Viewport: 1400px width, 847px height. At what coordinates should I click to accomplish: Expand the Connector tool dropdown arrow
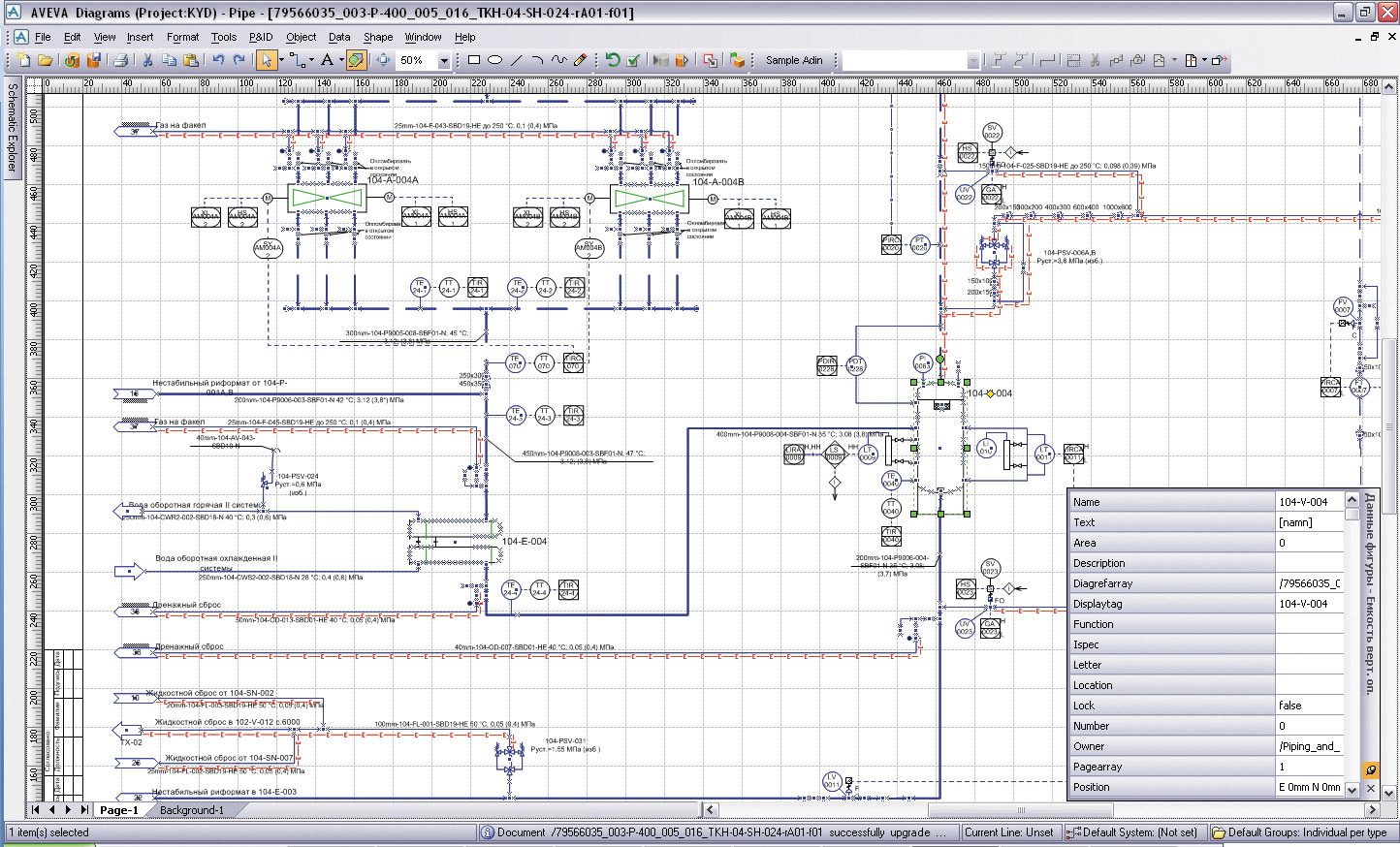pyautogui.click(x=311, y=60)
